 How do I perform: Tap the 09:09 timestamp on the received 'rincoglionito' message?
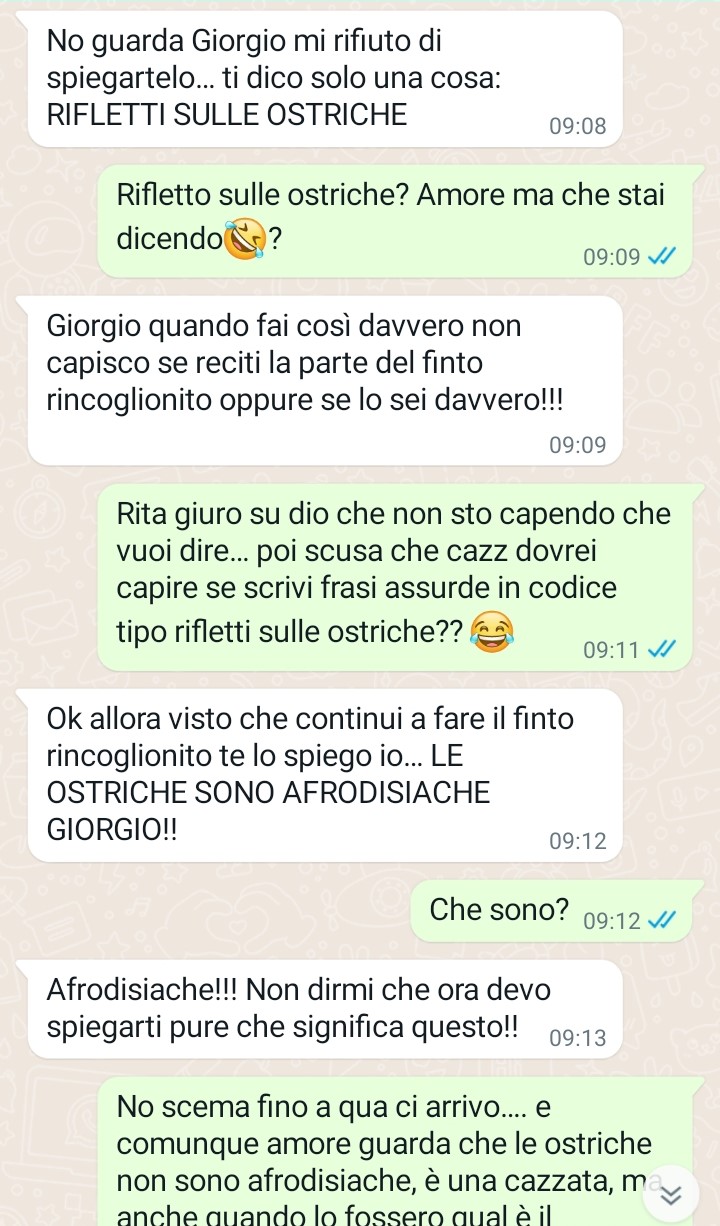[578, 445]
